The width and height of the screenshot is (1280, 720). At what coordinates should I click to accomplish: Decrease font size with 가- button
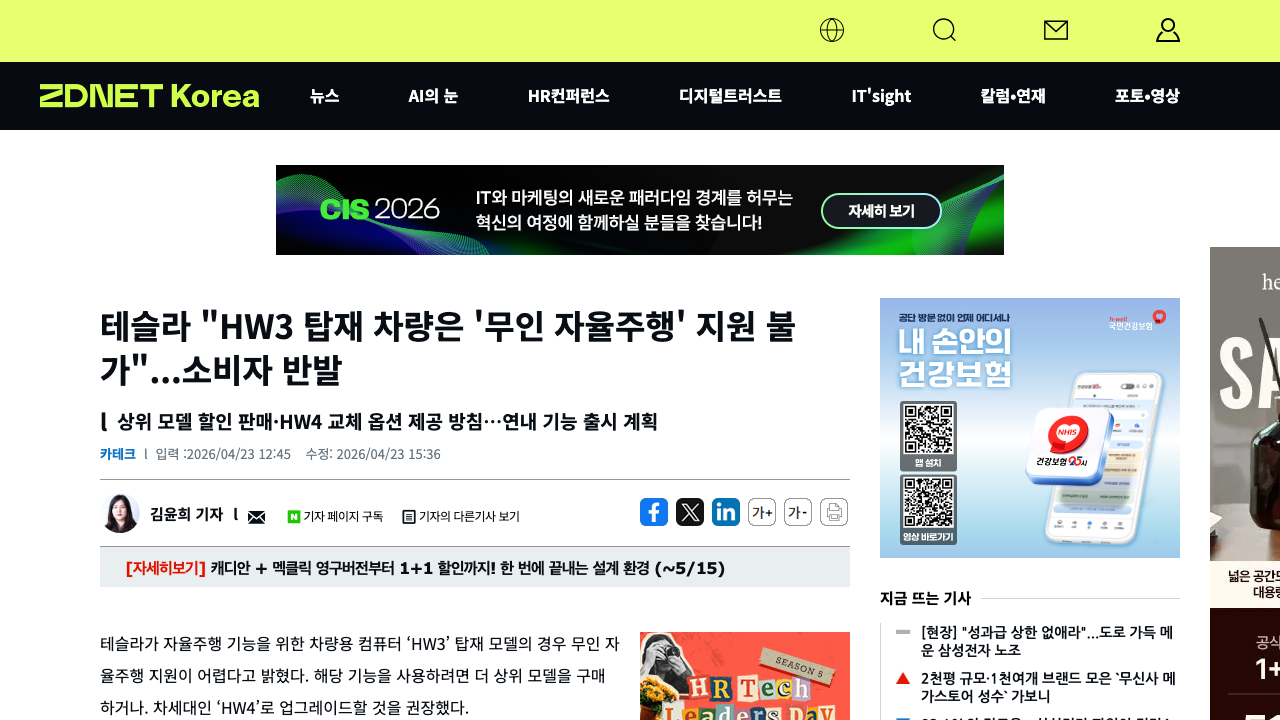tap(798, 512)
